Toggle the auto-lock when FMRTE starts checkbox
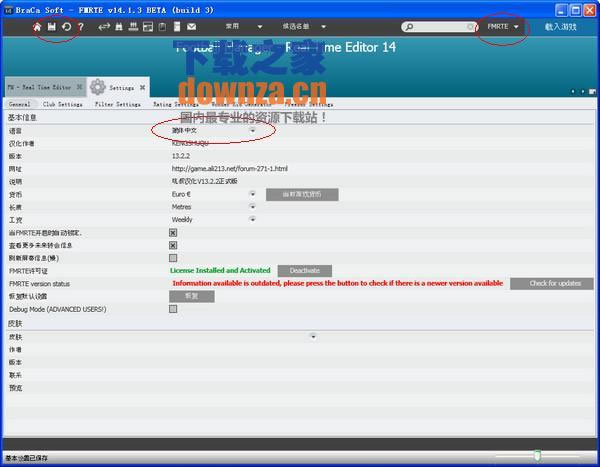 point(173,232)
